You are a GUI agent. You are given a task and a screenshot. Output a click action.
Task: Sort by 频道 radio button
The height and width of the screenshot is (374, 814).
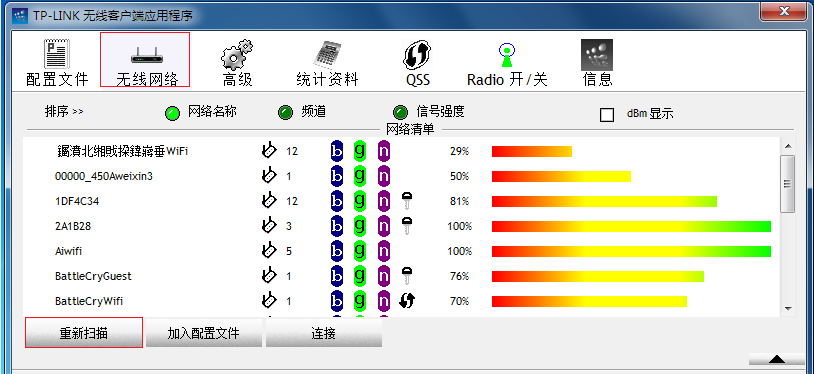pos(285,113)
